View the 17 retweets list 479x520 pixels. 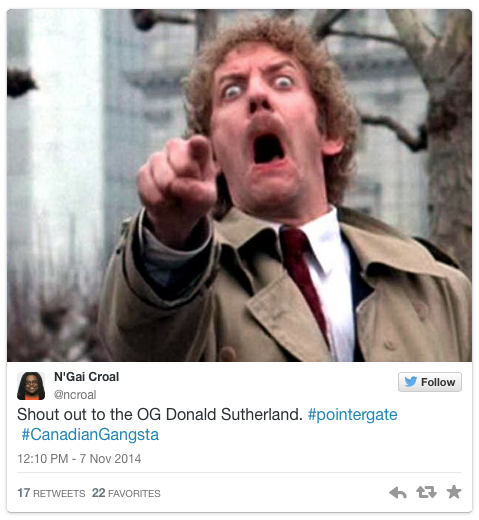coord(51,493)
